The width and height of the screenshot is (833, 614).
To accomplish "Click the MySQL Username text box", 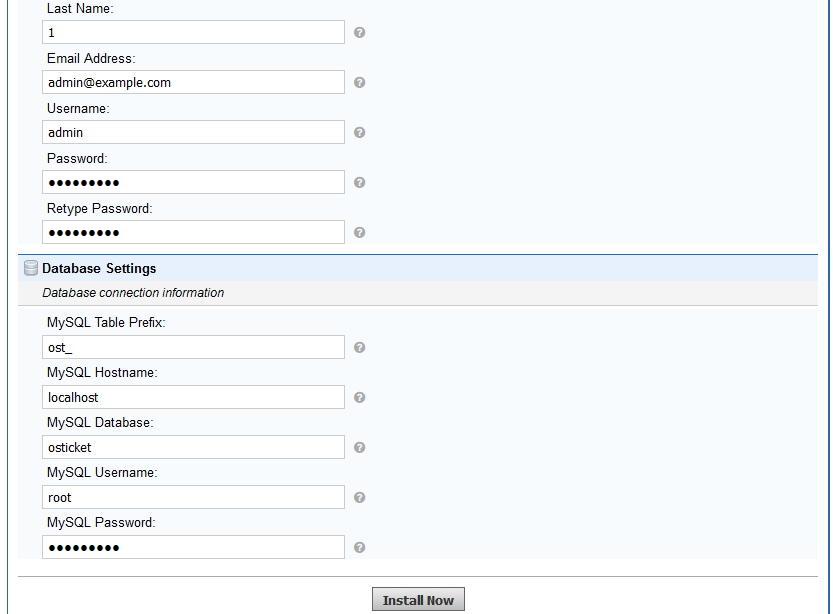I will tap(194, 497).
